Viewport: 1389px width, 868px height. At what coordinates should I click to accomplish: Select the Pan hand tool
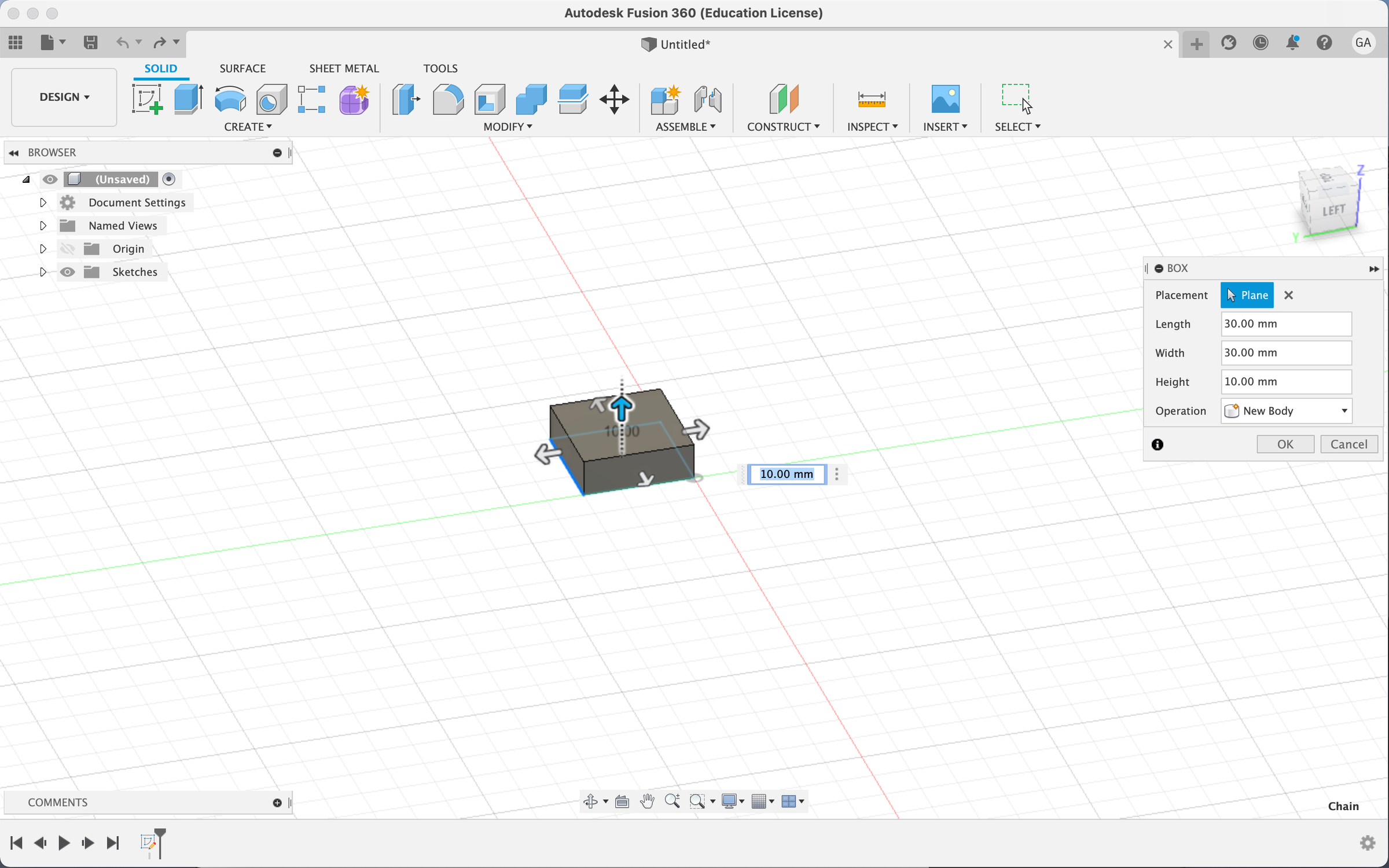[647, 801]
